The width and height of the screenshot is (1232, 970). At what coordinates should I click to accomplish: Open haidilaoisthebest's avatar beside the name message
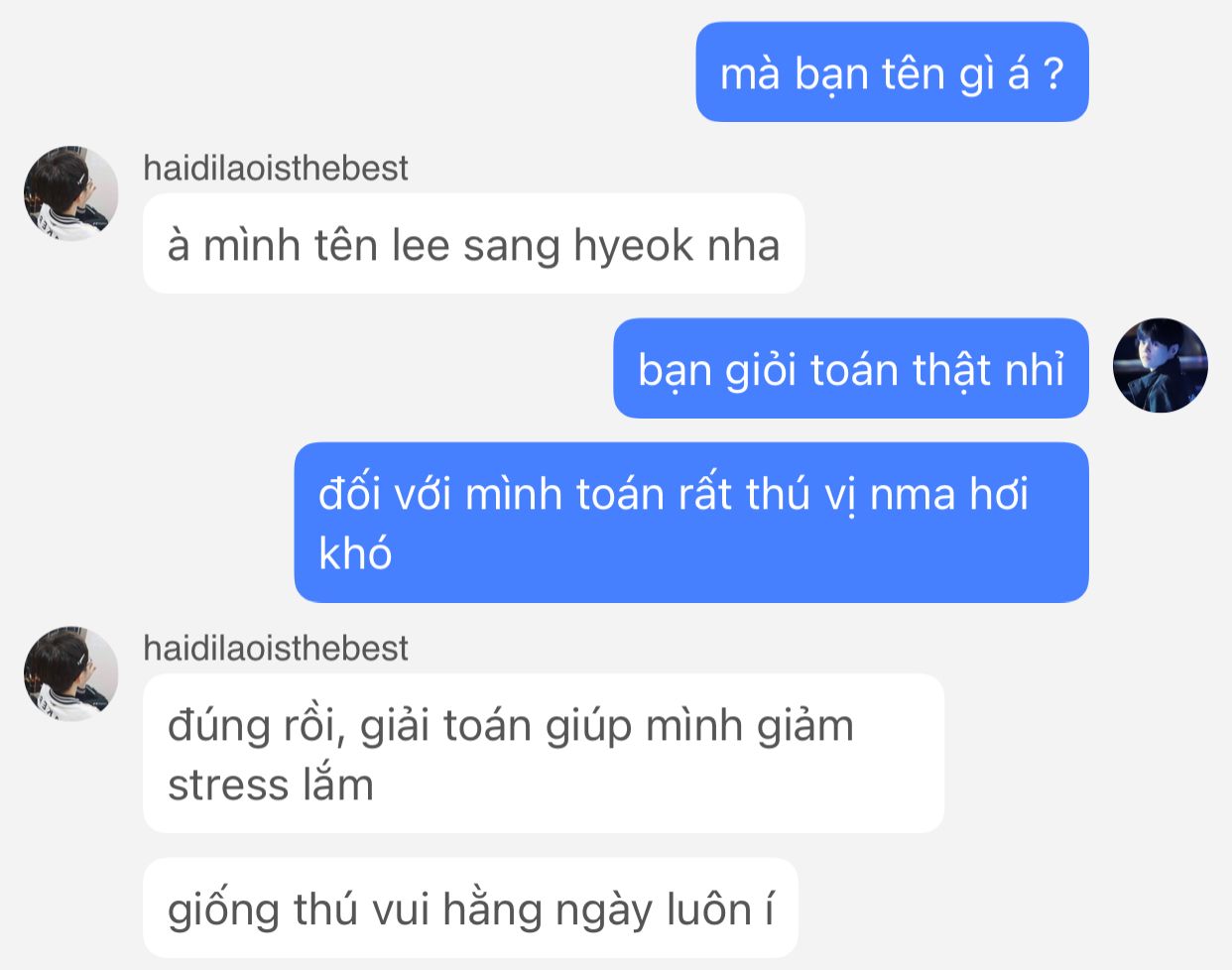click(70, 193)
